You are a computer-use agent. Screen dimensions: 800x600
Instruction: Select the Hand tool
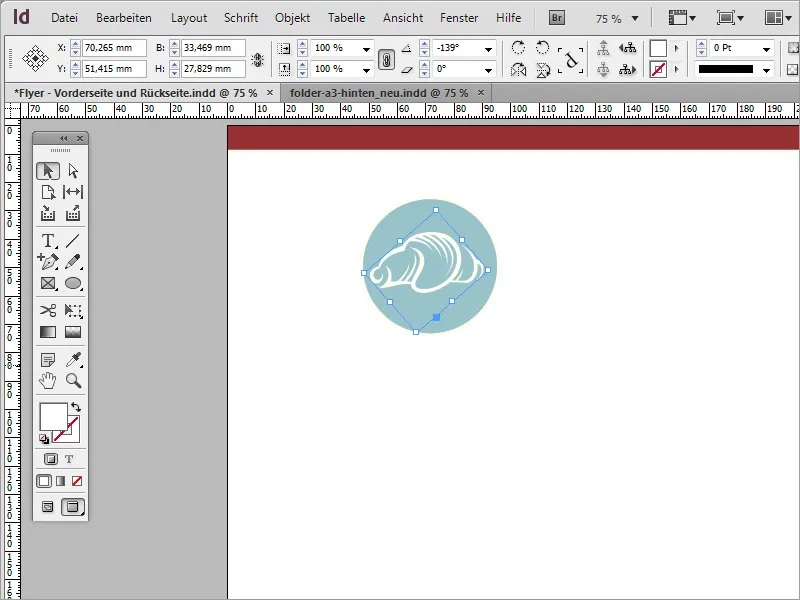[48, 381]
